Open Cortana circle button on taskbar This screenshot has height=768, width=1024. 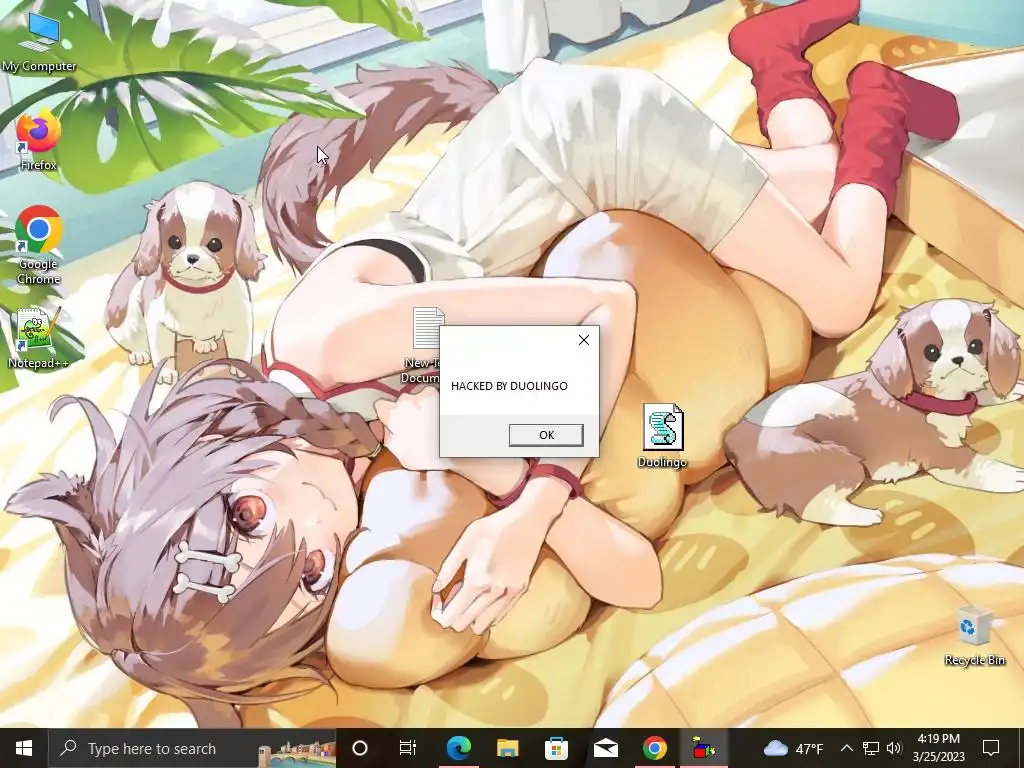[360, 748]
